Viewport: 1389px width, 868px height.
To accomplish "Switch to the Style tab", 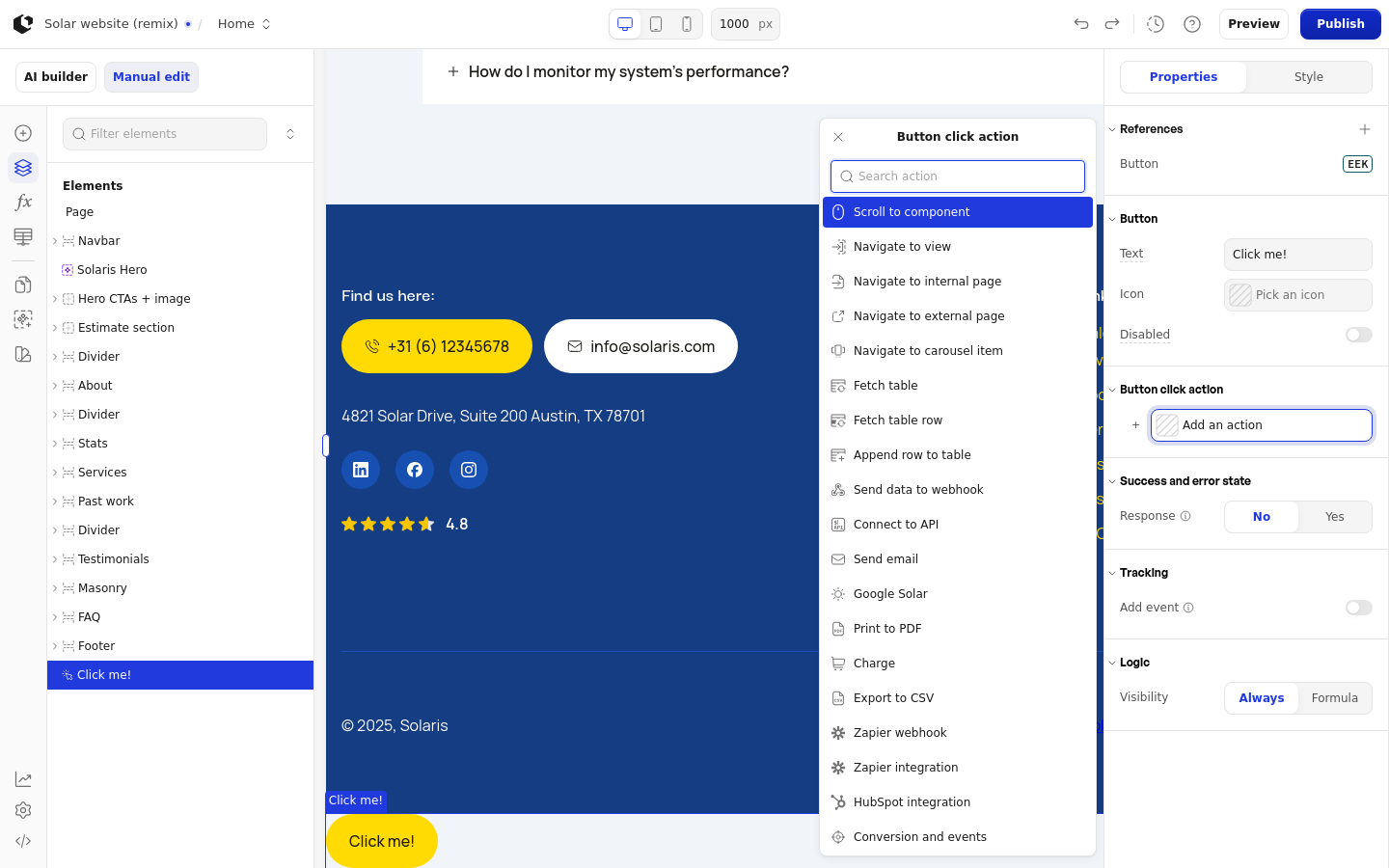I will coord(1309,77).
